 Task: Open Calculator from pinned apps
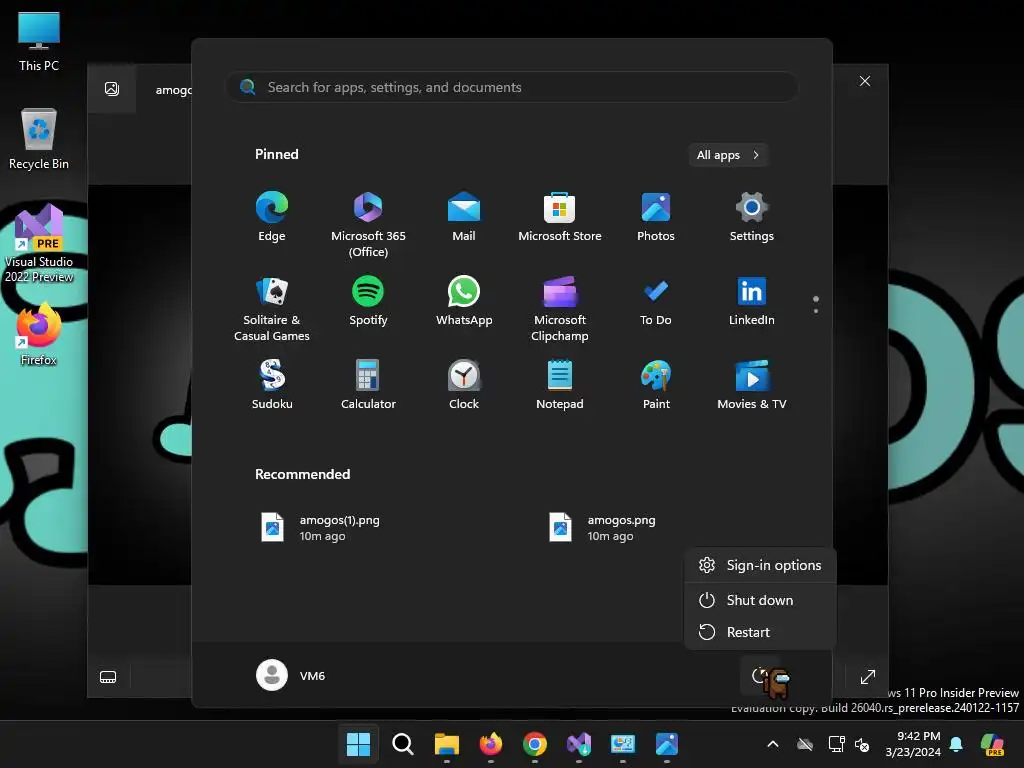pos(368,385)
